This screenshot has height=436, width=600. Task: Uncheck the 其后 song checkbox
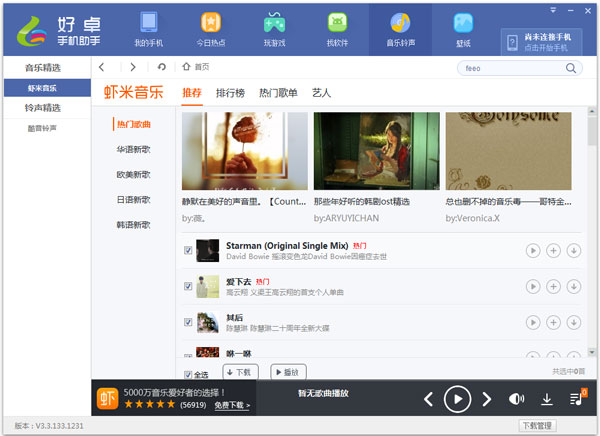coord(188,322)
